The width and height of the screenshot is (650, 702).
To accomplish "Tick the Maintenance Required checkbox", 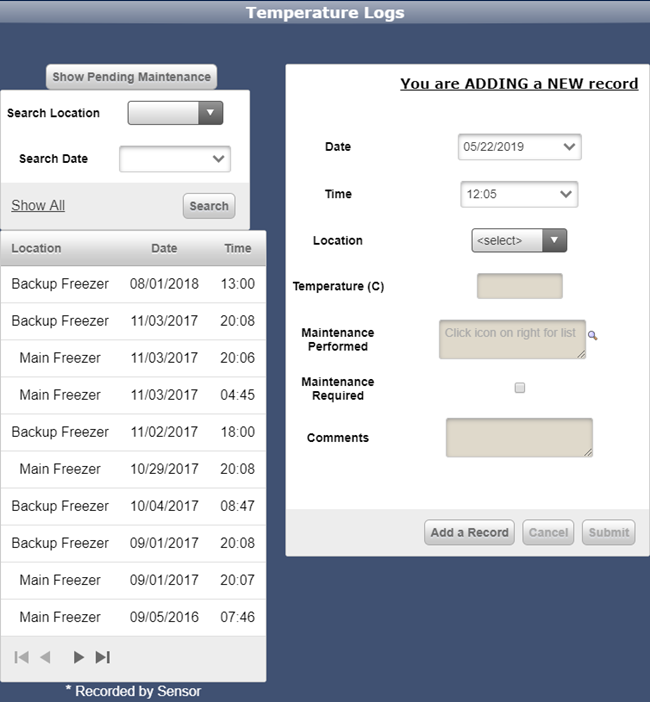I will pyautogui.click(x=520, y=388).
